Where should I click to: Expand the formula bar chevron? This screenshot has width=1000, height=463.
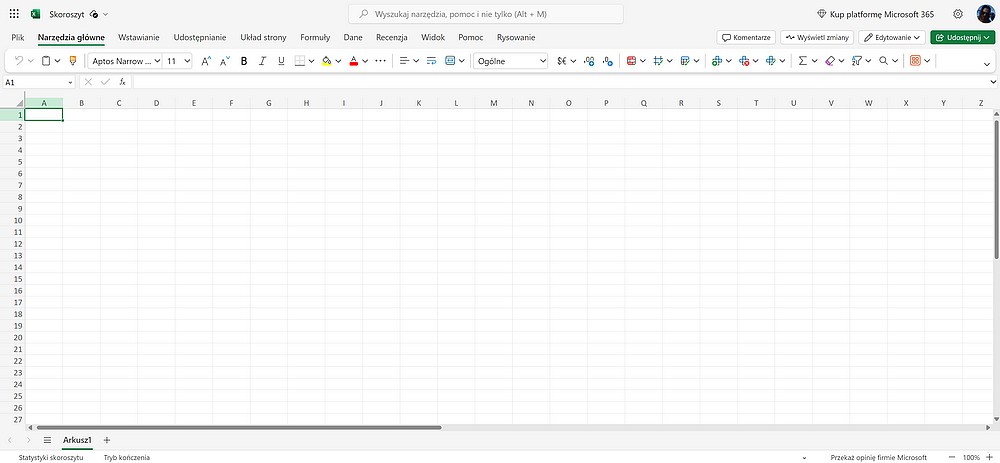pyautogui.click(x=993, y=82)
